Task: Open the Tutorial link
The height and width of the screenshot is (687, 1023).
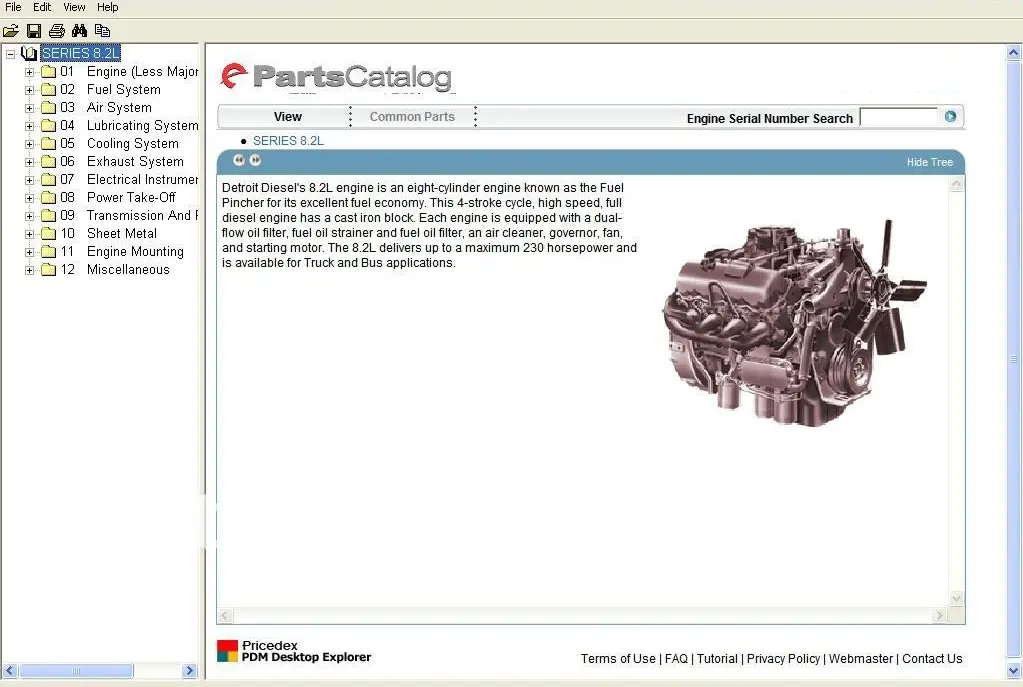Action: pos(717,659)
